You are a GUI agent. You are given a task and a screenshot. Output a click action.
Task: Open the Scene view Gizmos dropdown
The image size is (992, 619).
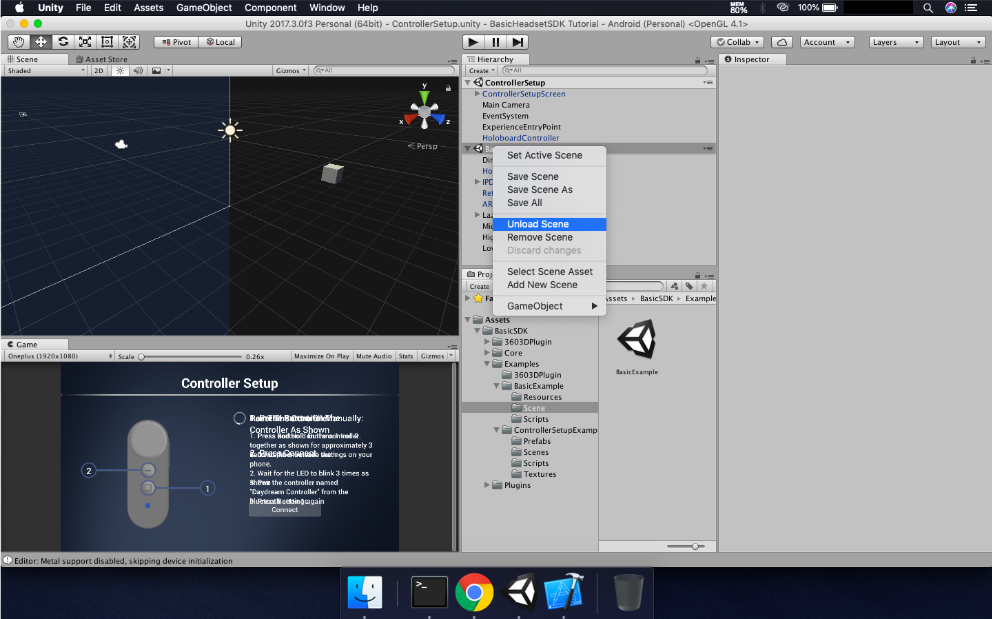(291, 70)
